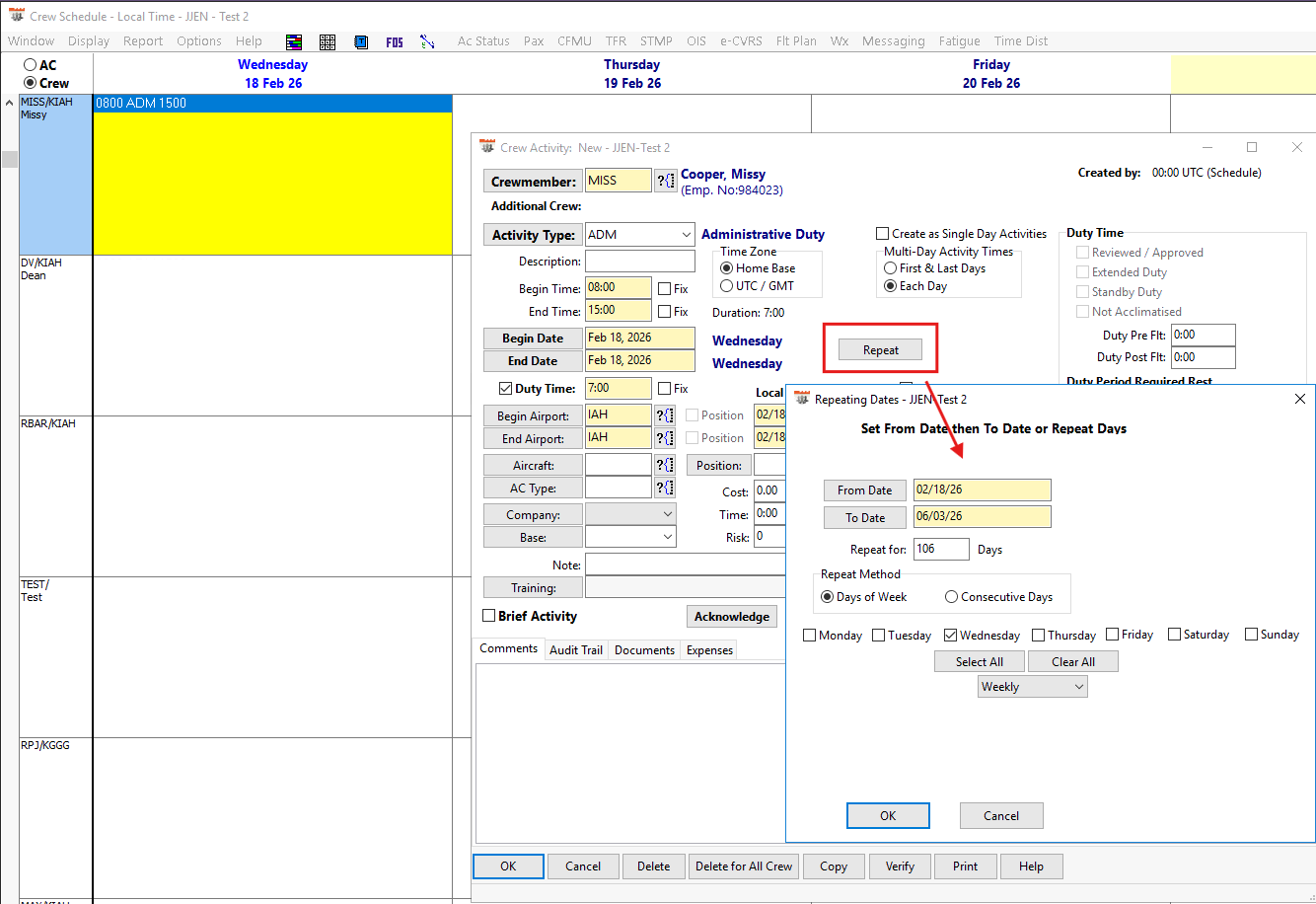This screenshot has height=904, width=1316.
Task: Click the Repeat for days input field
Action: (940, 549)
